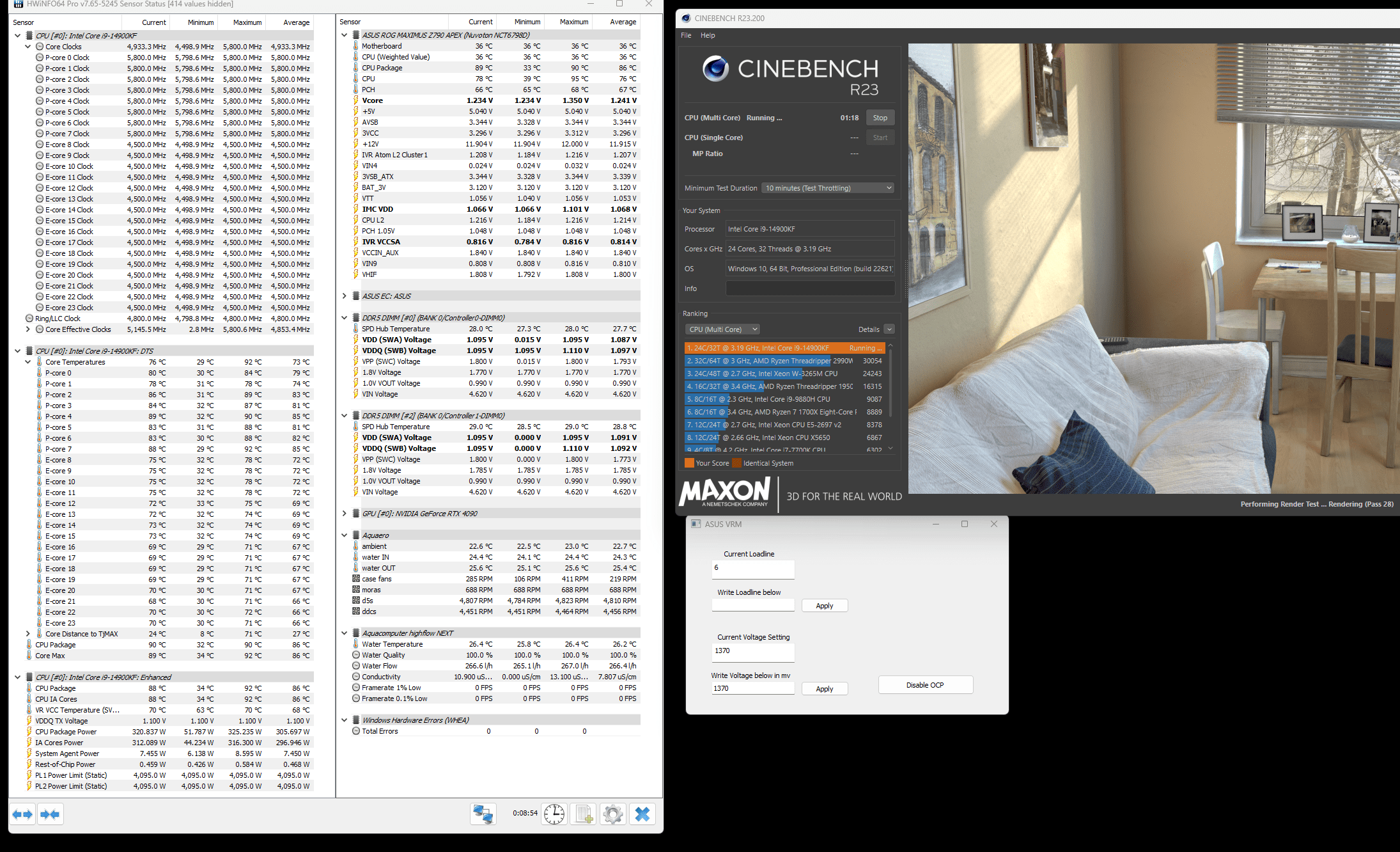The image size is (1400, 852).
Task: Select the Intel Xeon W-3265M ranking row
Action: (784, 374)
